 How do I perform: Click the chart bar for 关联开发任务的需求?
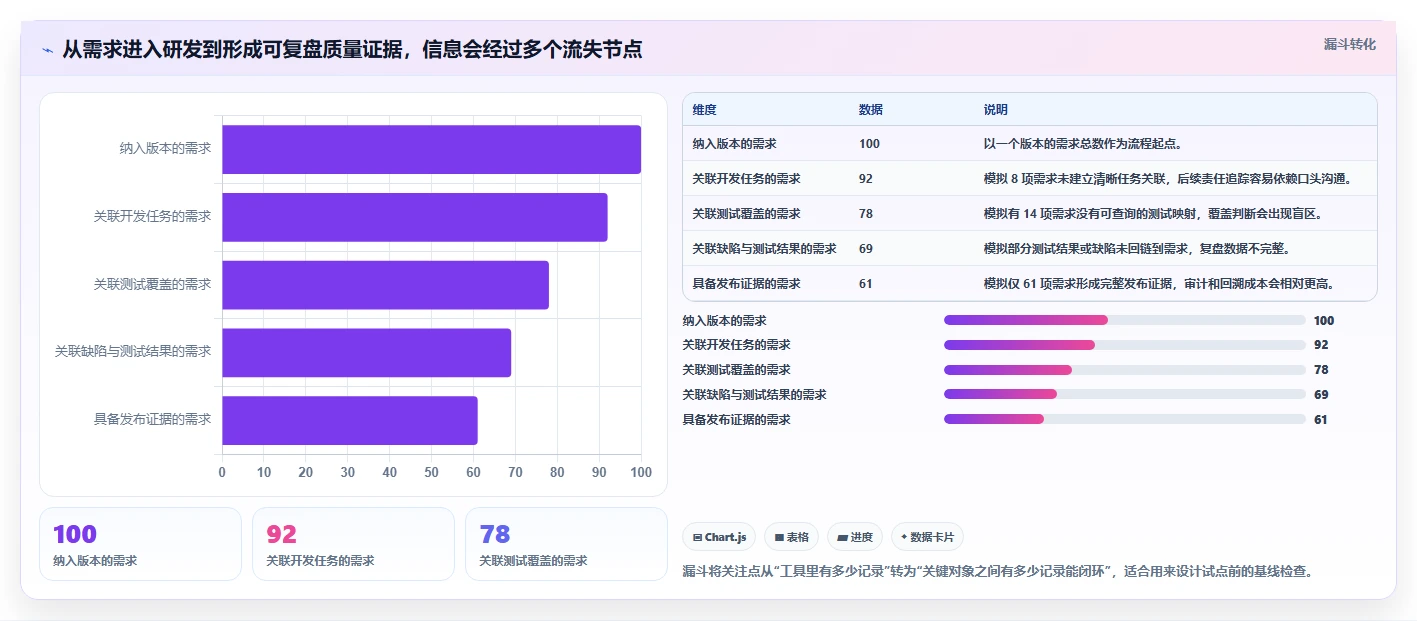(415, 217)
